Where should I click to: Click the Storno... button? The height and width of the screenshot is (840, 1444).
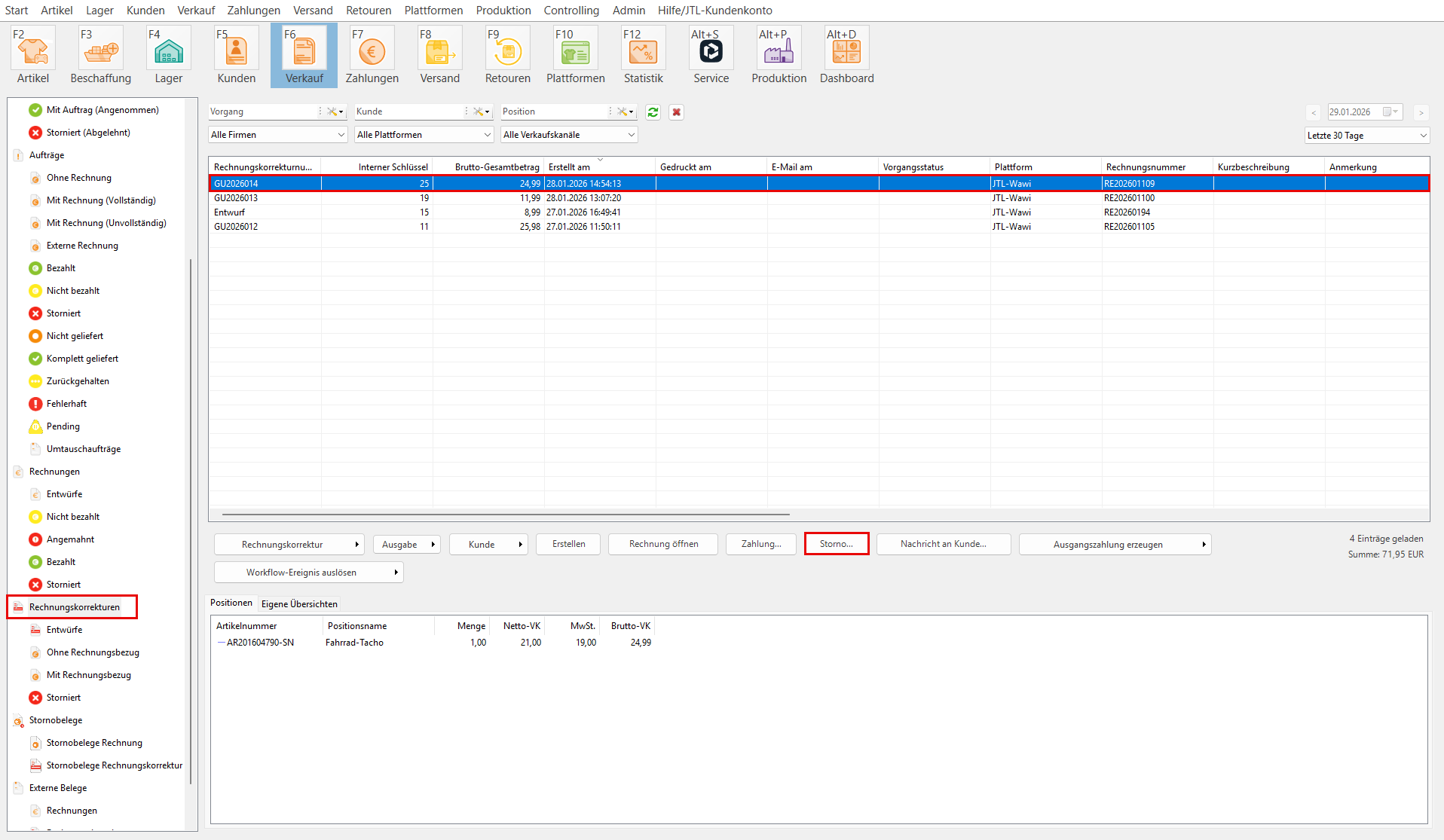(x=836, y=544)
